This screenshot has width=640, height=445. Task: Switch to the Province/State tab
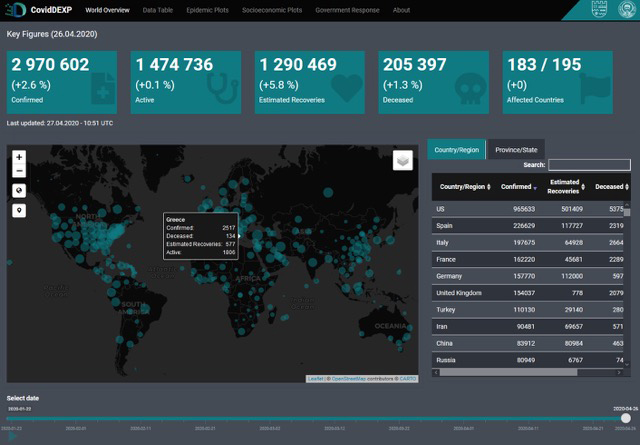[x=516, y=150]
